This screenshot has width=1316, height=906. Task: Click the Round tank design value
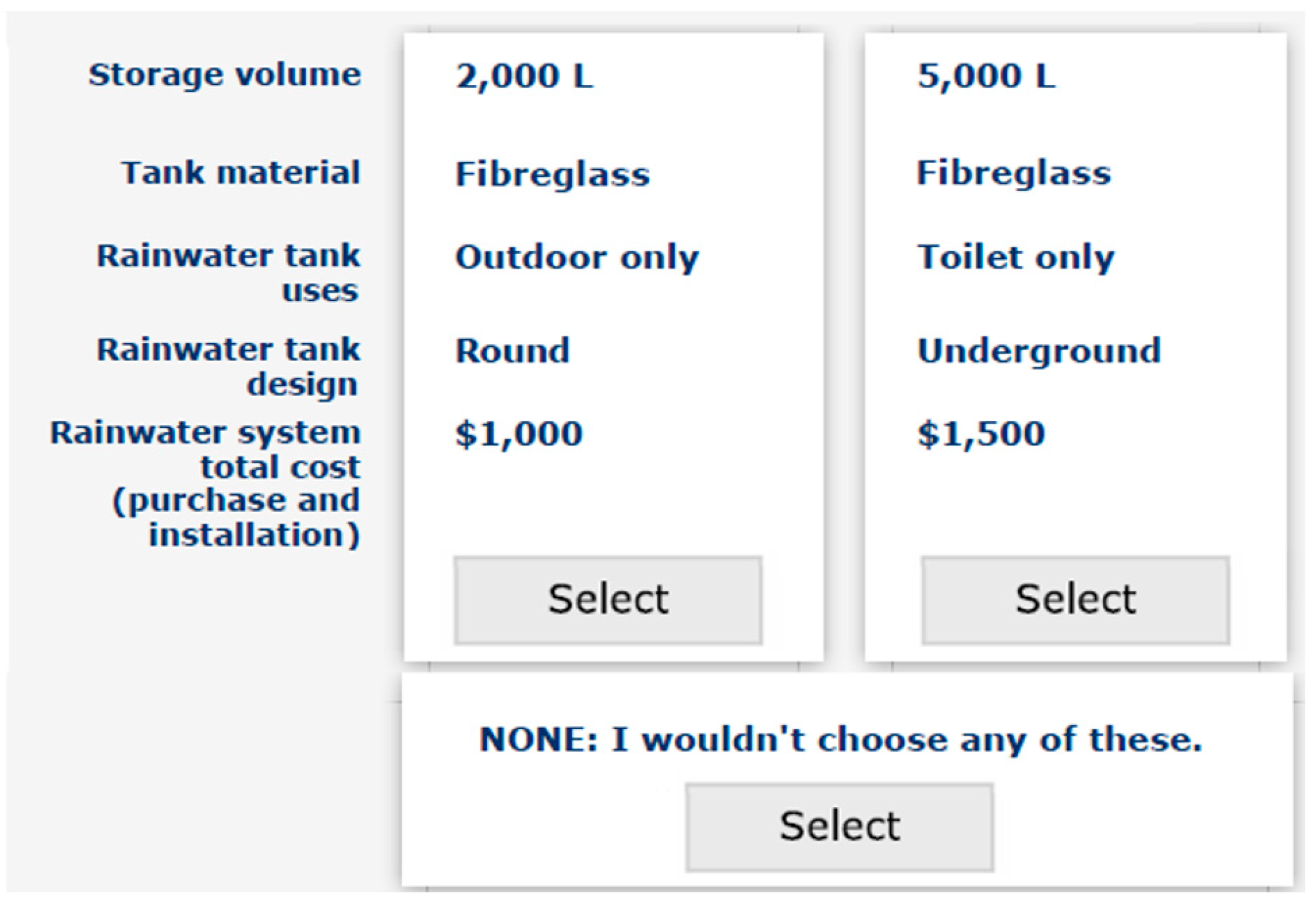coord(512,351)
